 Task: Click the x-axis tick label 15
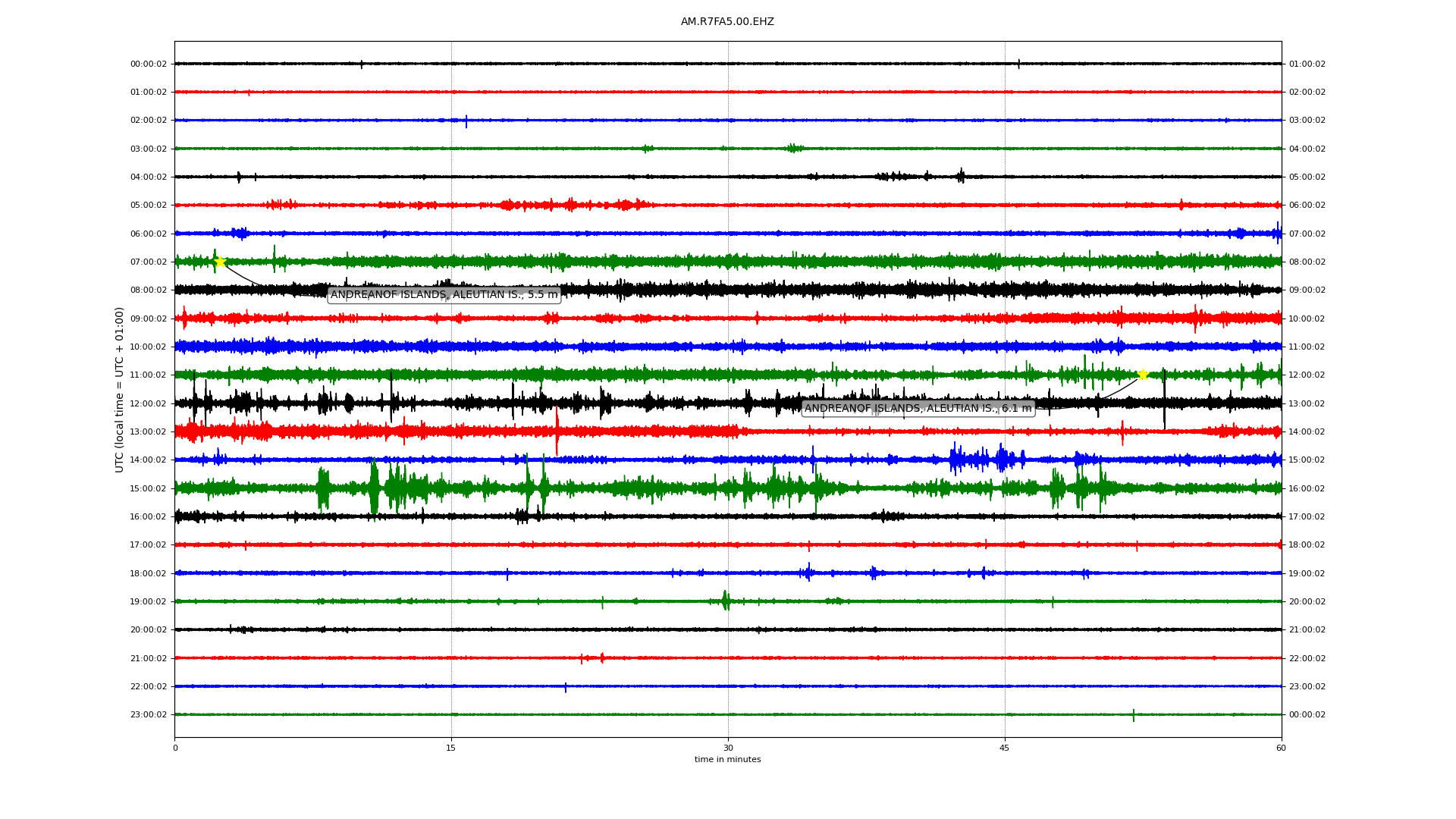point(451,748)
